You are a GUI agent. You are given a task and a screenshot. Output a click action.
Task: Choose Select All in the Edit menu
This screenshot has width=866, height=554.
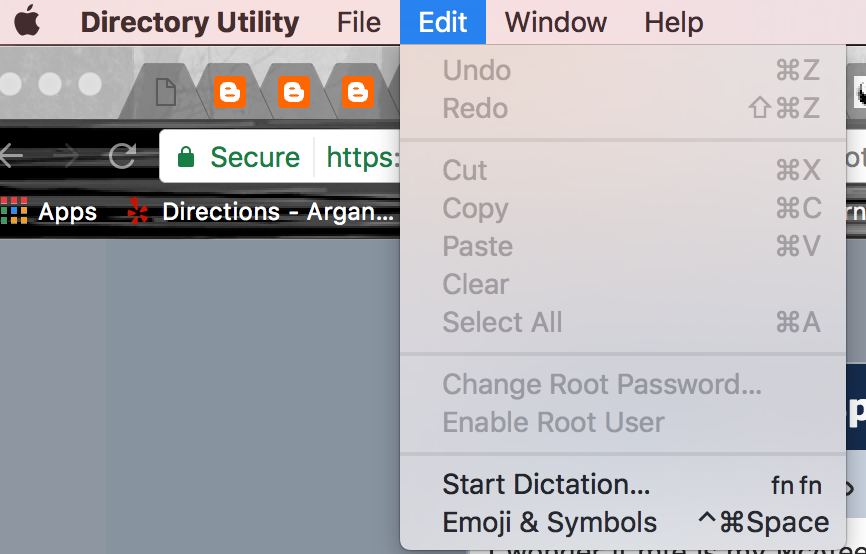[x=623, y=323]
